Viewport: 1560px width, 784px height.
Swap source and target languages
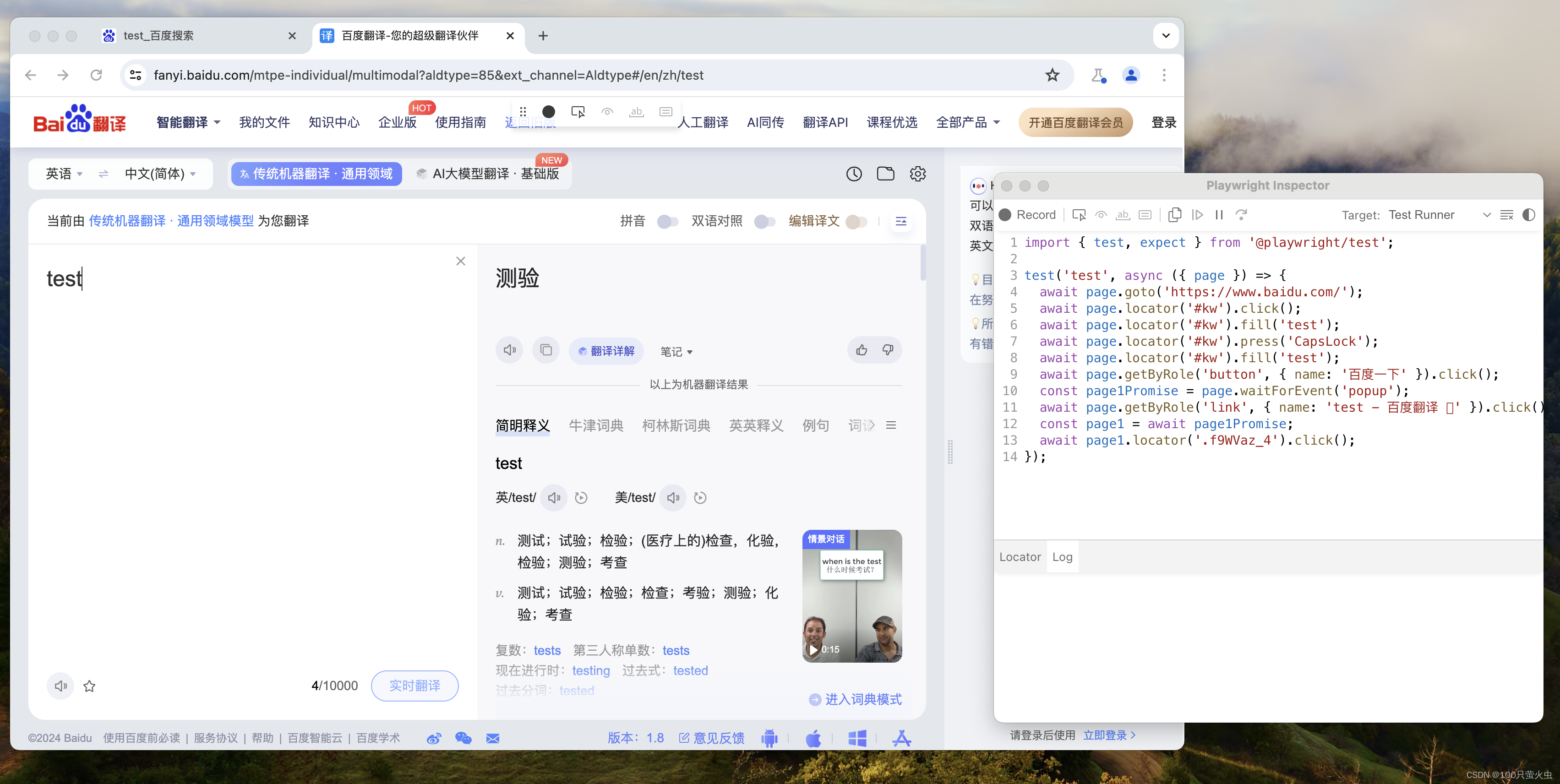104,174
